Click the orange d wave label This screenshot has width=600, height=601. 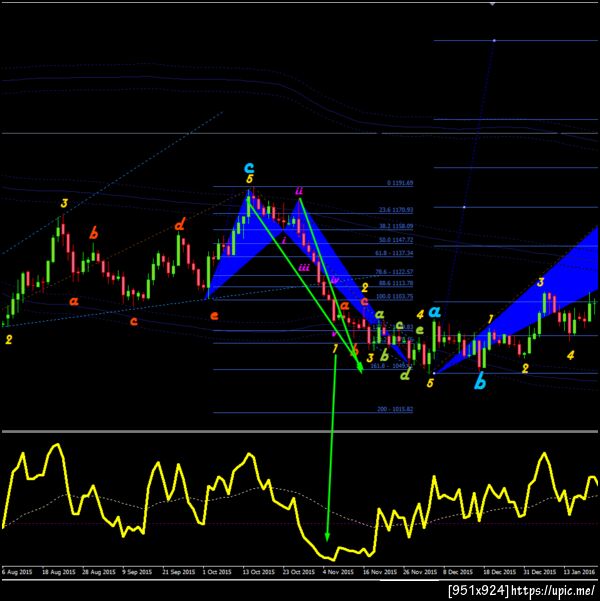(x=179, y=225)
